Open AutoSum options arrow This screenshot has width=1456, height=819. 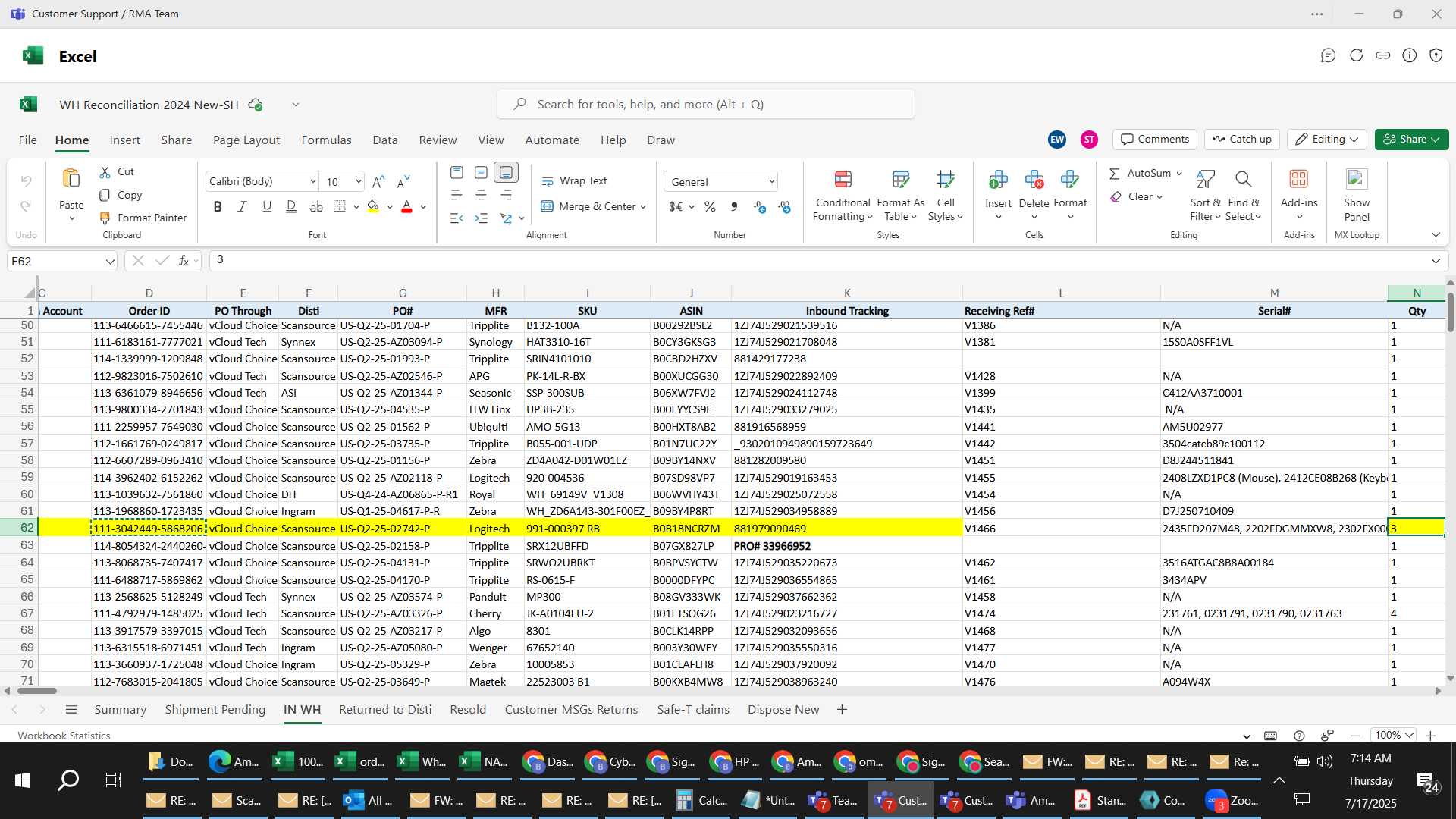tap(1179, 174)
